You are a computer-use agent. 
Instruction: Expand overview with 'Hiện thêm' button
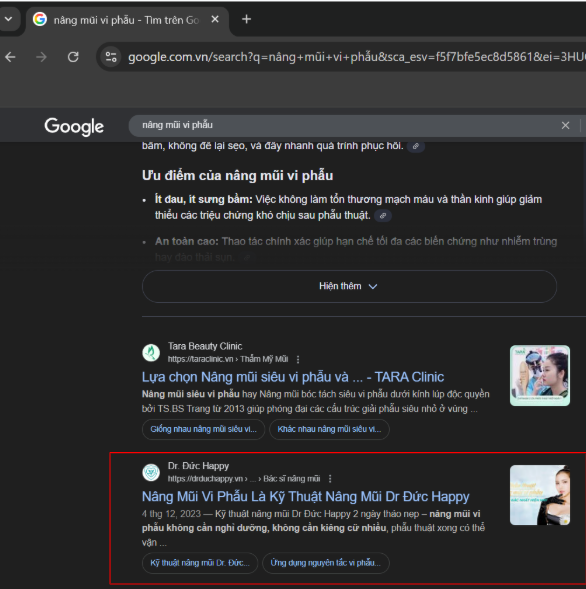[x=349, y=286]
